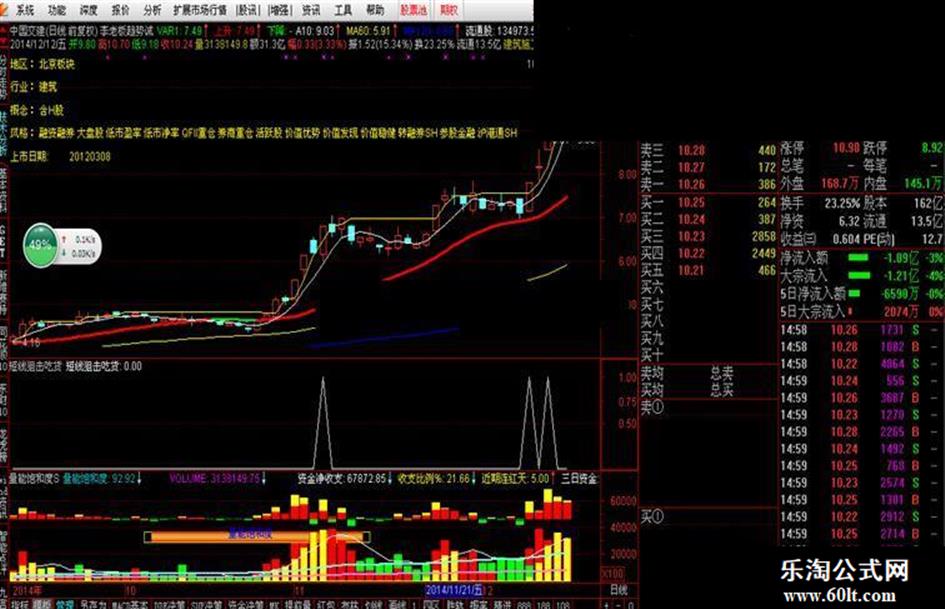Click the 短线狙击吃货 indicator title

tap(36, 366)
